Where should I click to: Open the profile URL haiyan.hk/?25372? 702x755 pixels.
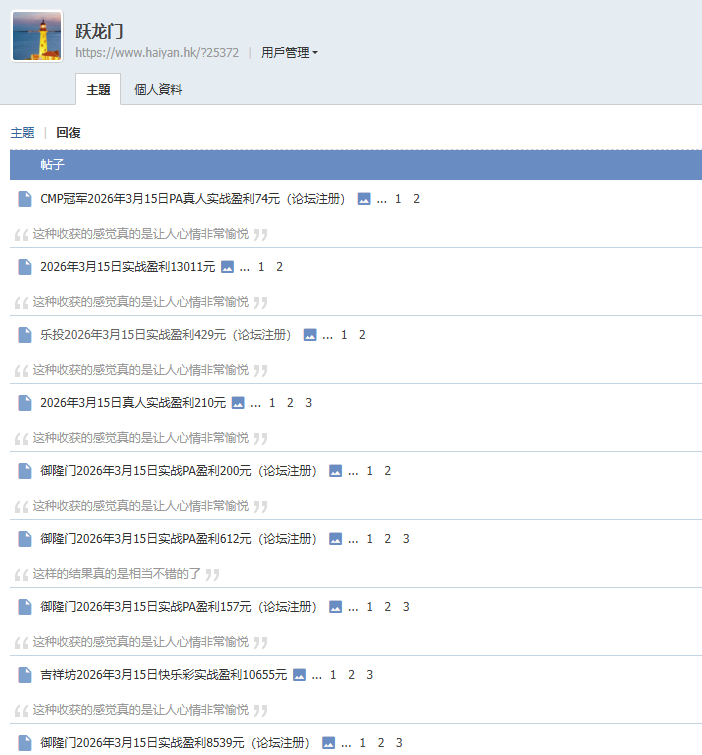point(157,53)
